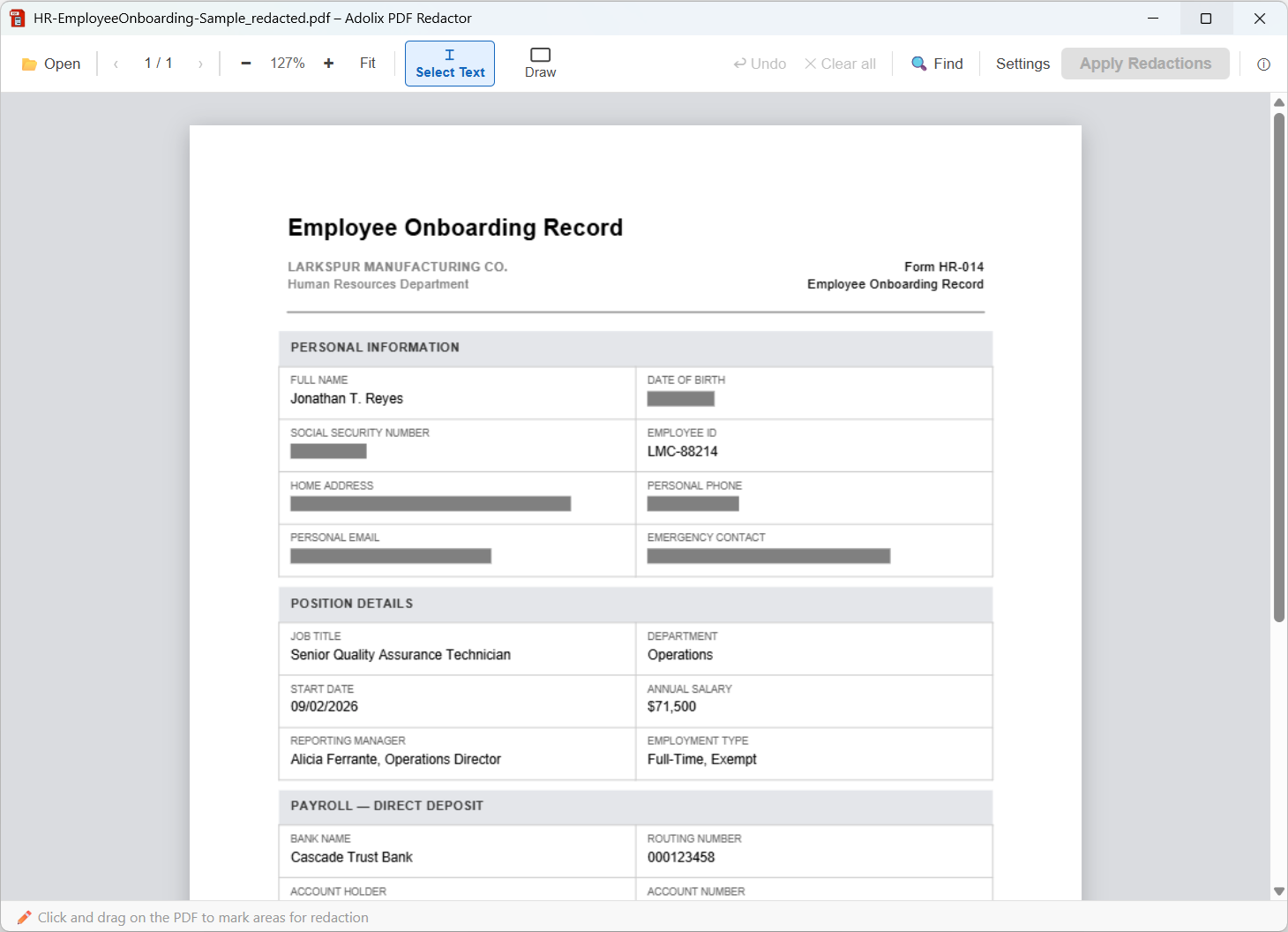Minimize the Adolix PDF Redactor window

(1153, 18)
